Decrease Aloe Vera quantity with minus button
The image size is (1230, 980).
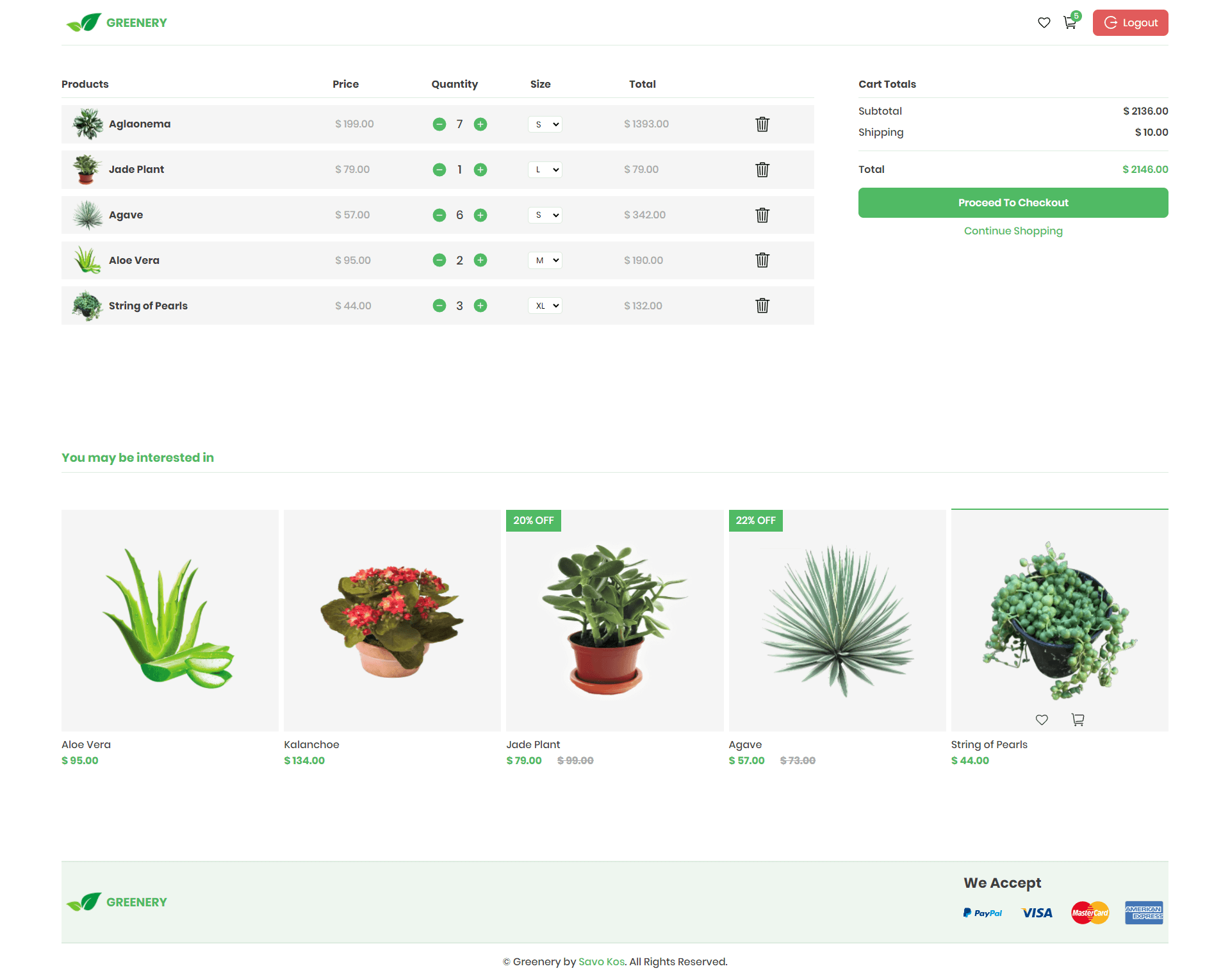pyautogui.click(x=439, y=260)
